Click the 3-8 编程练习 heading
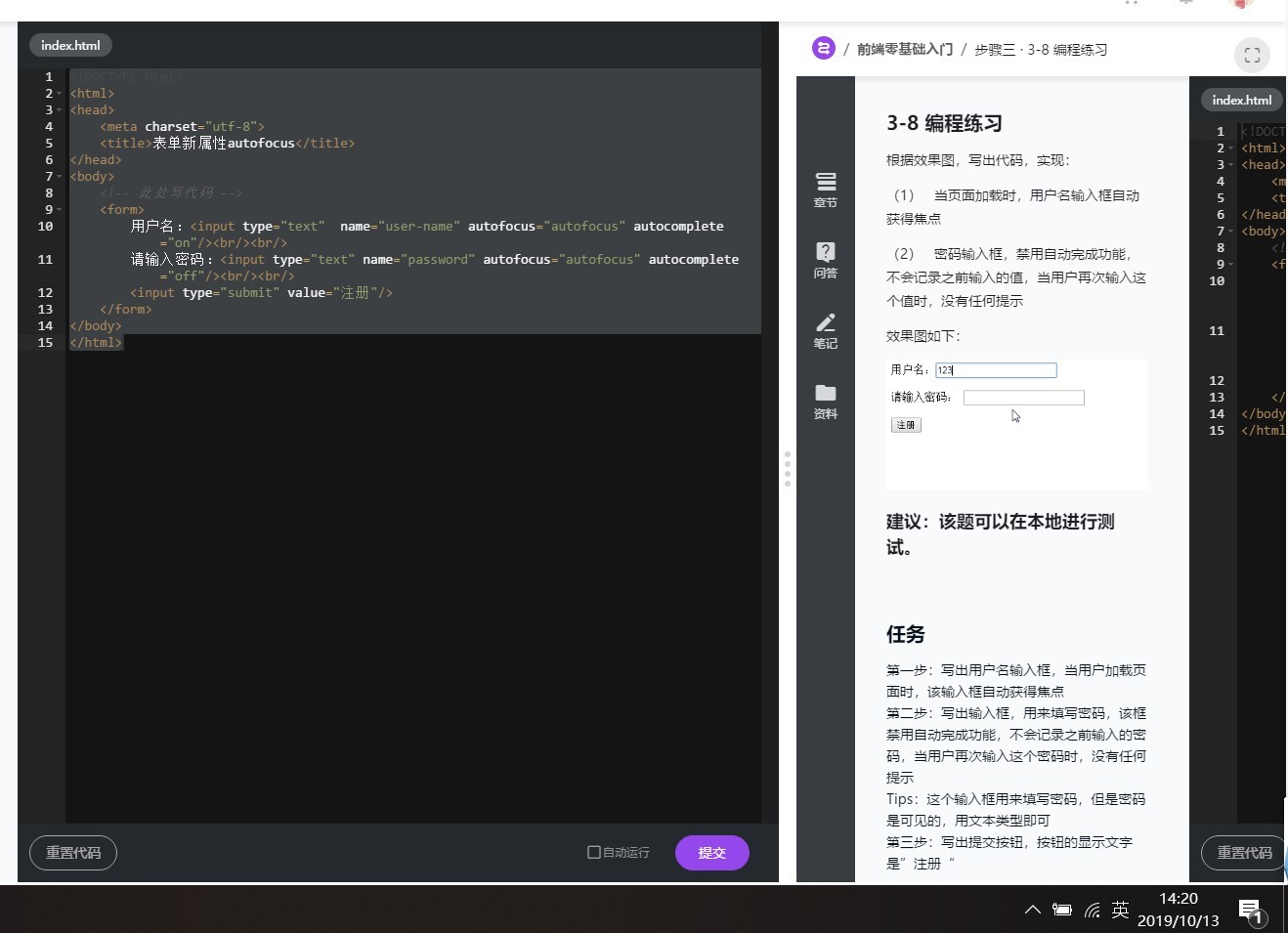Viewport: 1288px width, 933px height. click(x=944, y=124)
